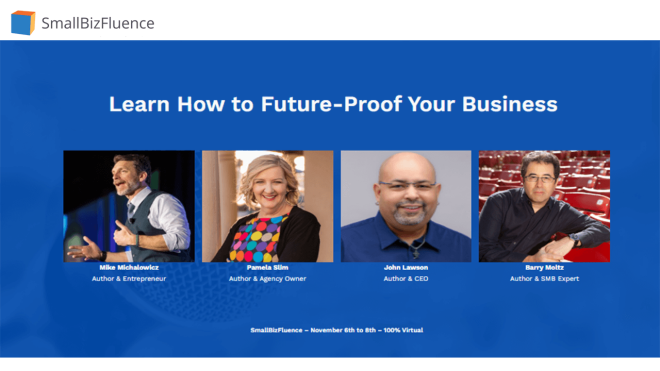Click the Mike Michalowicz name label
Image resolution: width=660 pixels, height=371 pixels.
coord(129,267)
